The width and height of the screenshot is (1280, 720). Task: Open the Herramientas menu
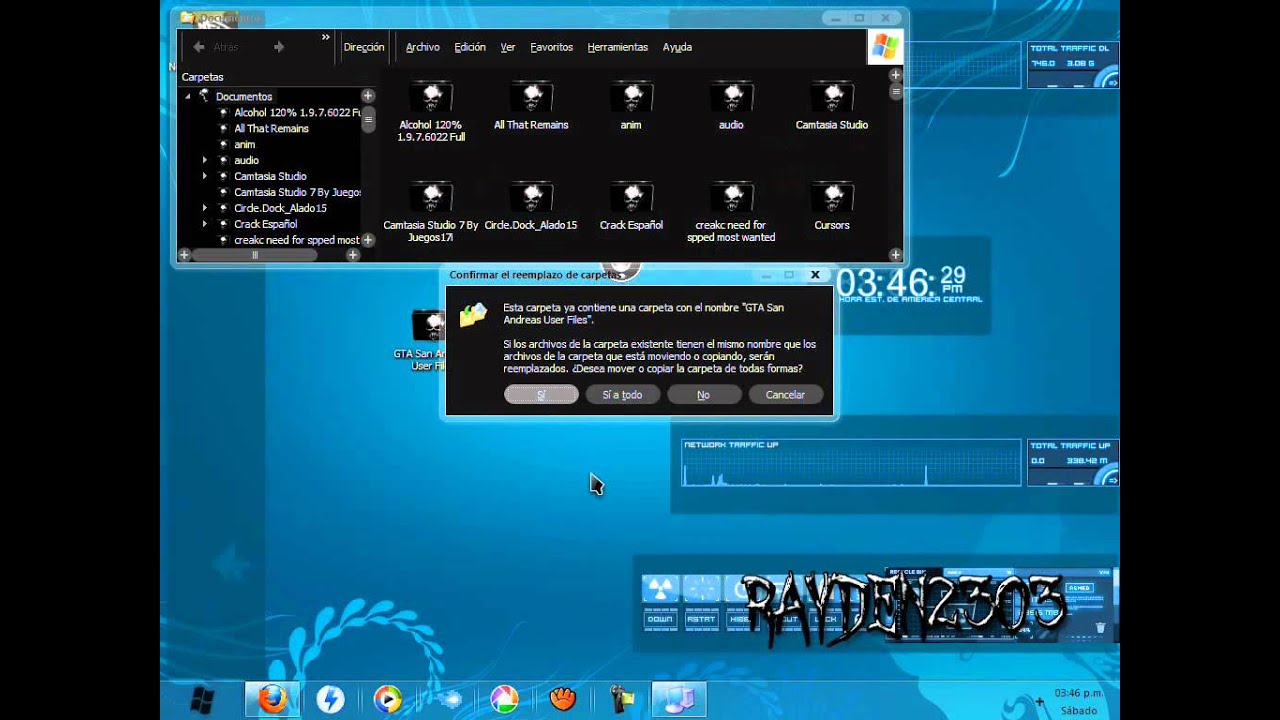coord(617,47)
